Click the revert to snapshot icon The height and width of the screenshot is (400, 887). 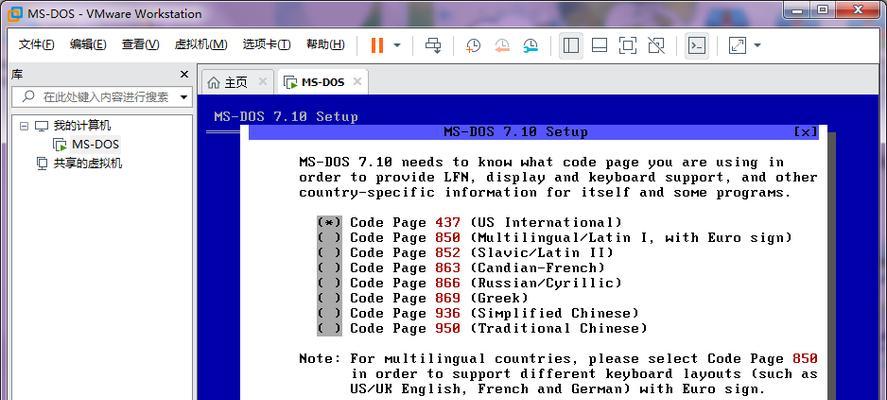point(502,45)
